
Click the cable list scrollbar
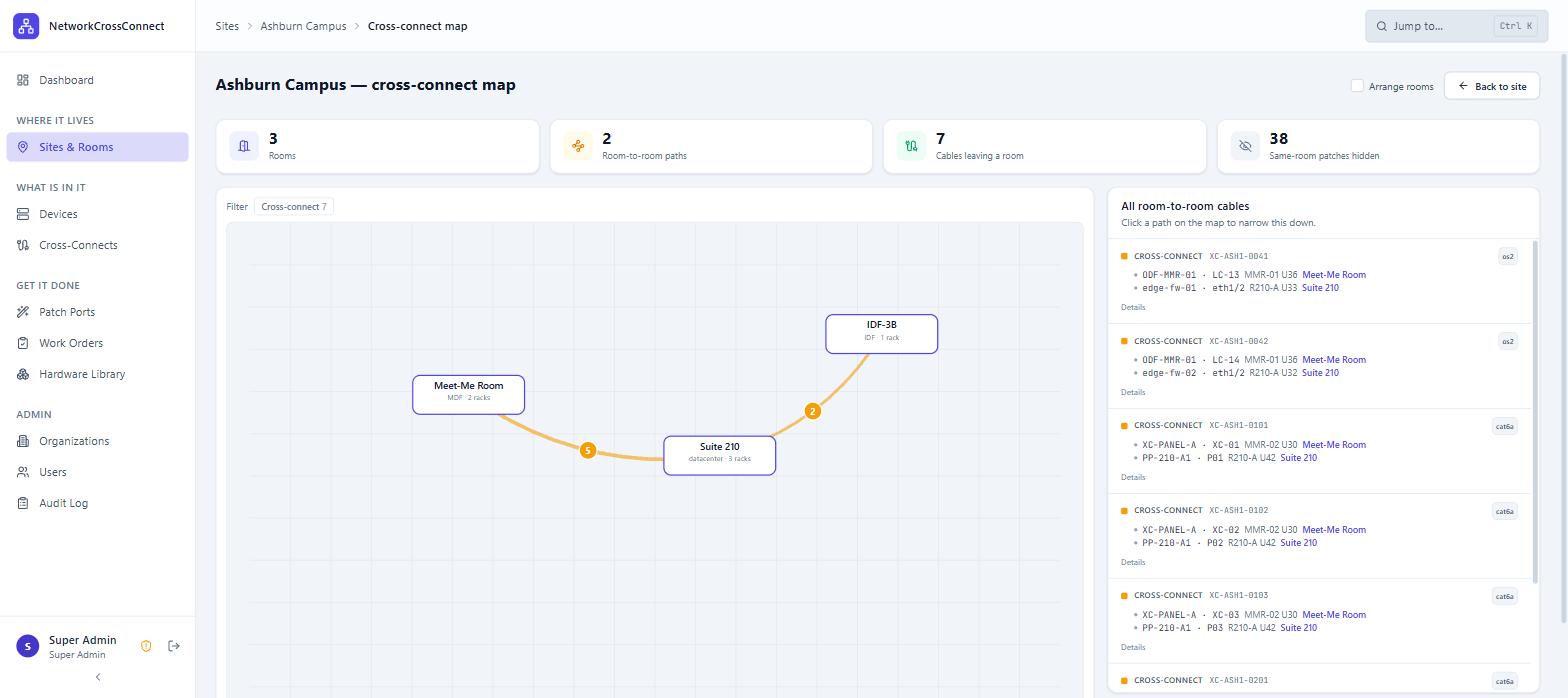tap(1535, 410)
